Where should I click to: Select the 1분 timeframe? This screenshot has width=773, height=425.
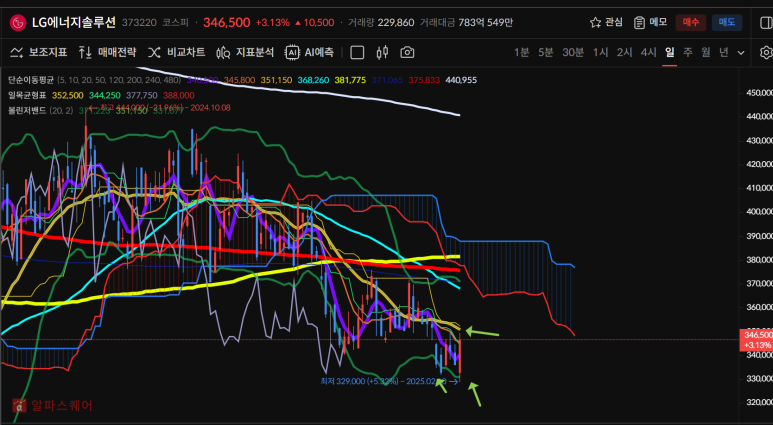(x=522, y=52)
